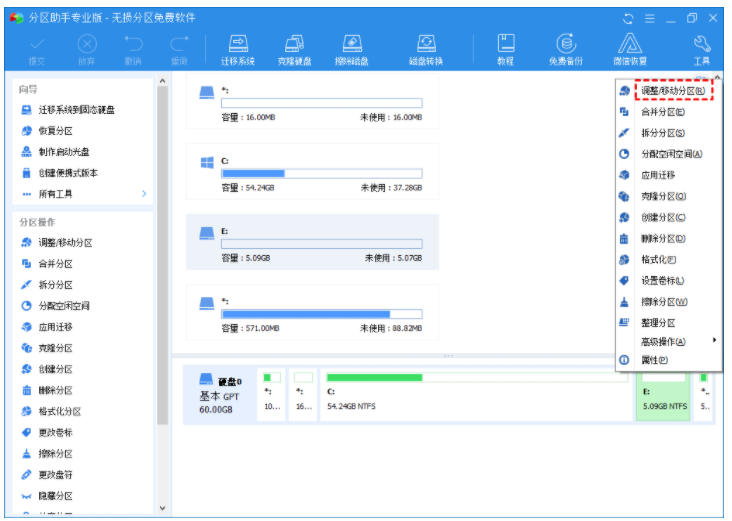The height and width of the screenshot is (521, 732).
Task: Open the 工具 tools icon in toolbar
Action: click(701, 49)
